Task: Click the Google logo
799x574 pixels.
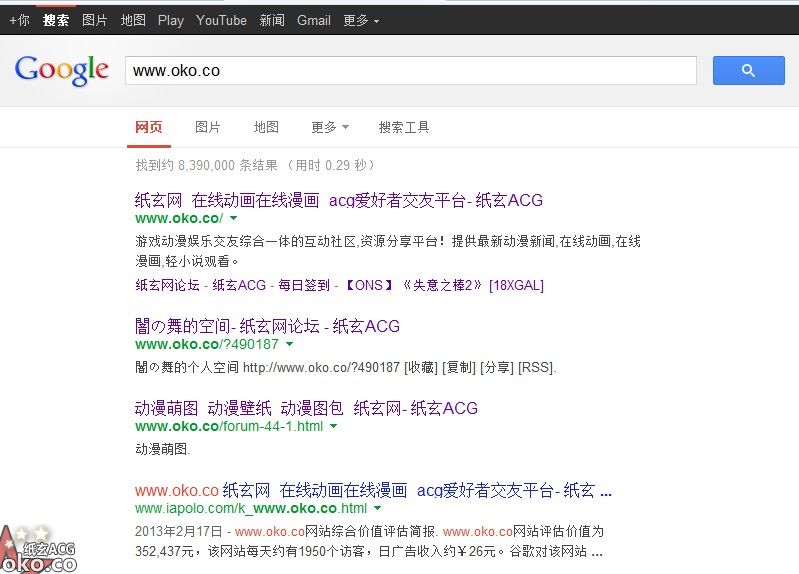Action: coord(62,70)
